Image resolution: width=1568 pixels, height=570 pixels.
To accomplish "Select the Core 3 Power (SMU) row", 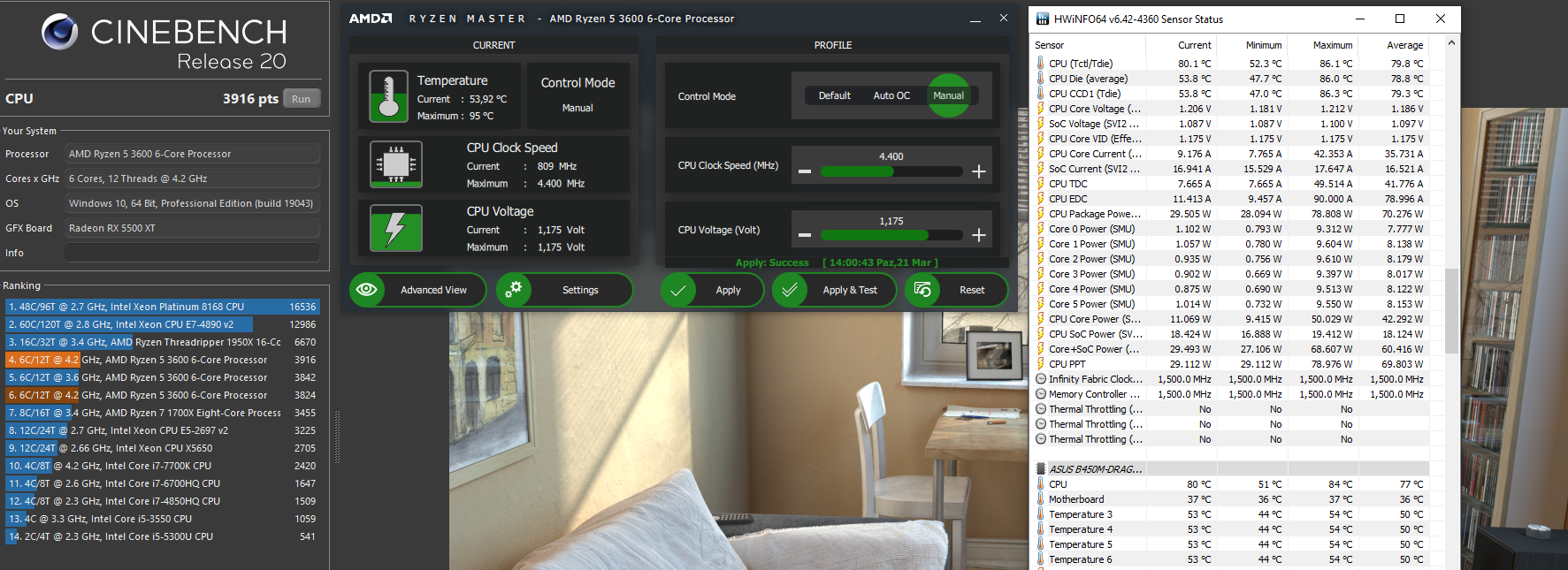I will pos(1231,274).
